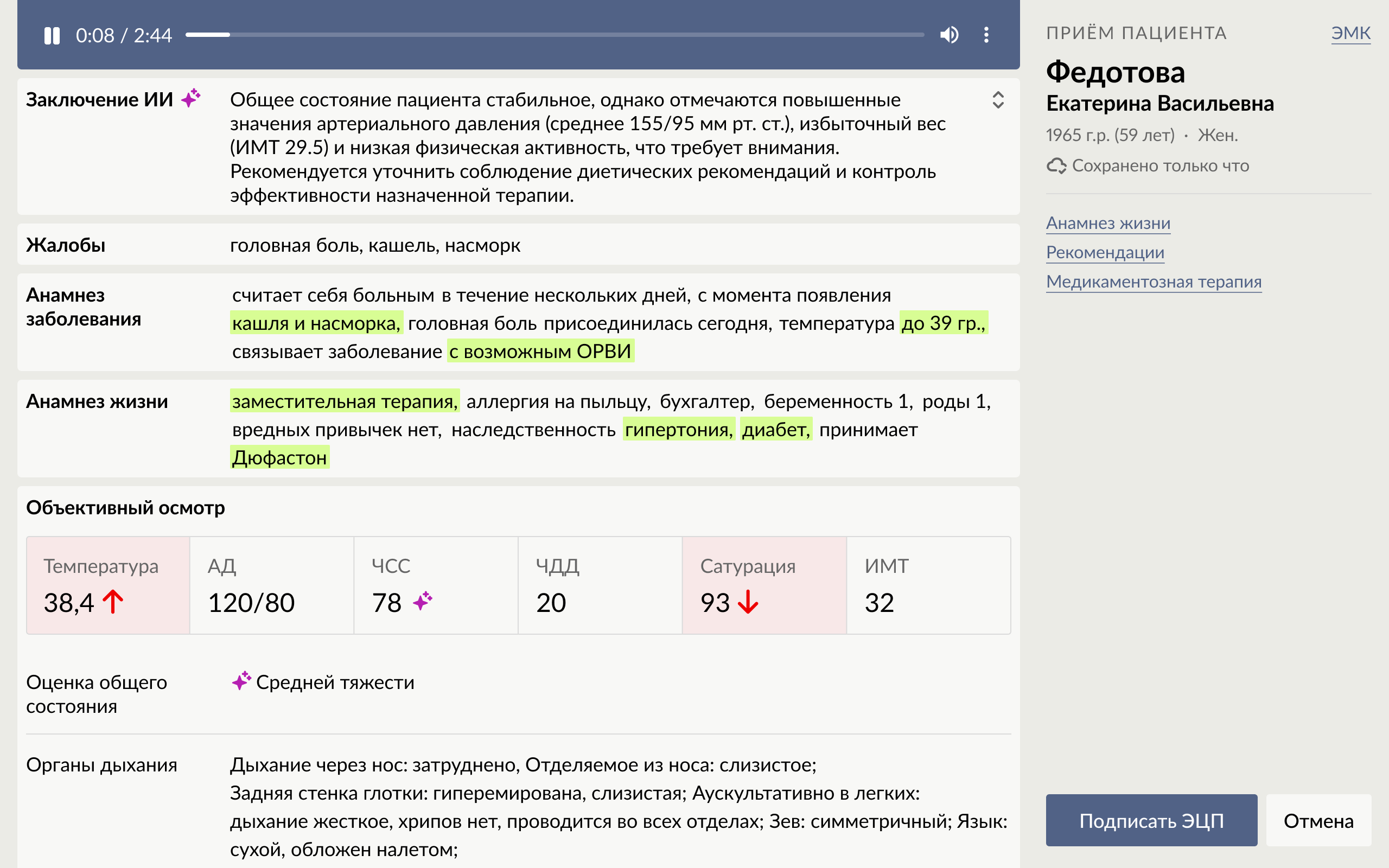Click the АД value 120/80
This screenshot has height=868, width=1389.
pyautogui.click(x=251, y=603)
